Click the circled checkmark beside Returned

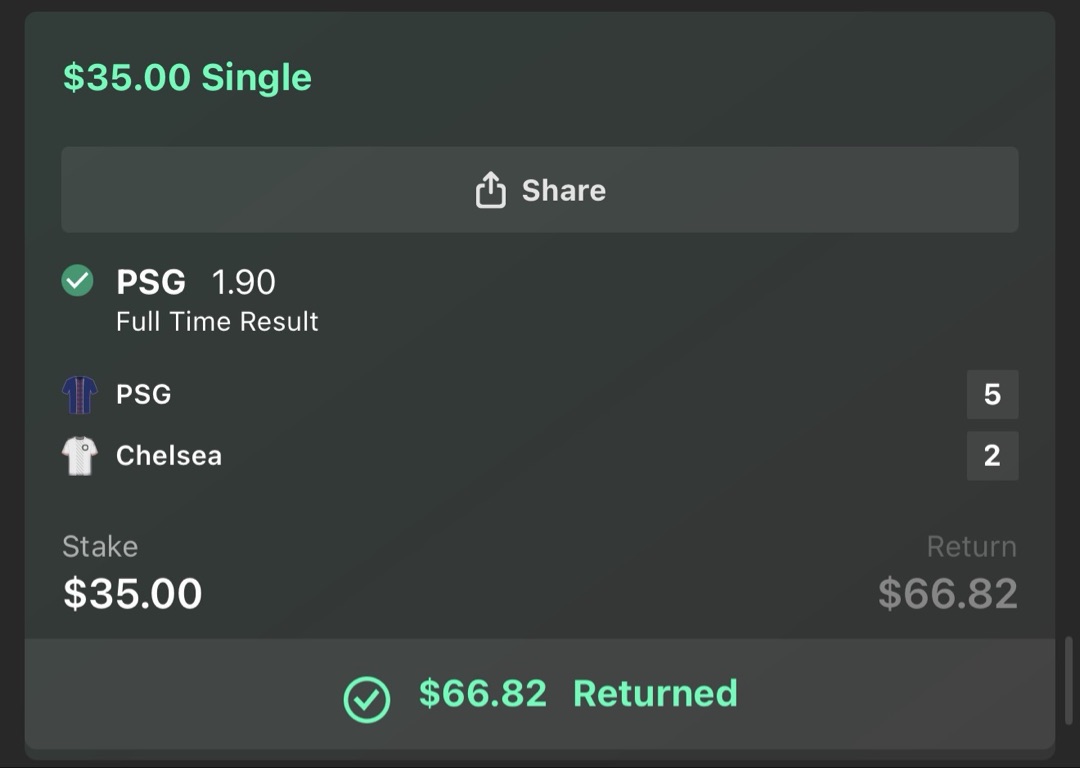[367, 699]
